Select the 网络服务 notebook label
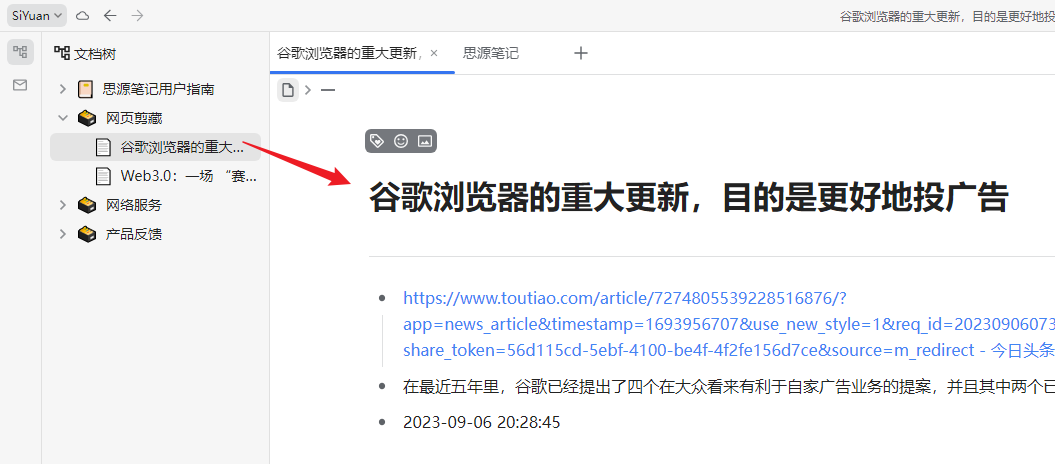 click(134, 204)
